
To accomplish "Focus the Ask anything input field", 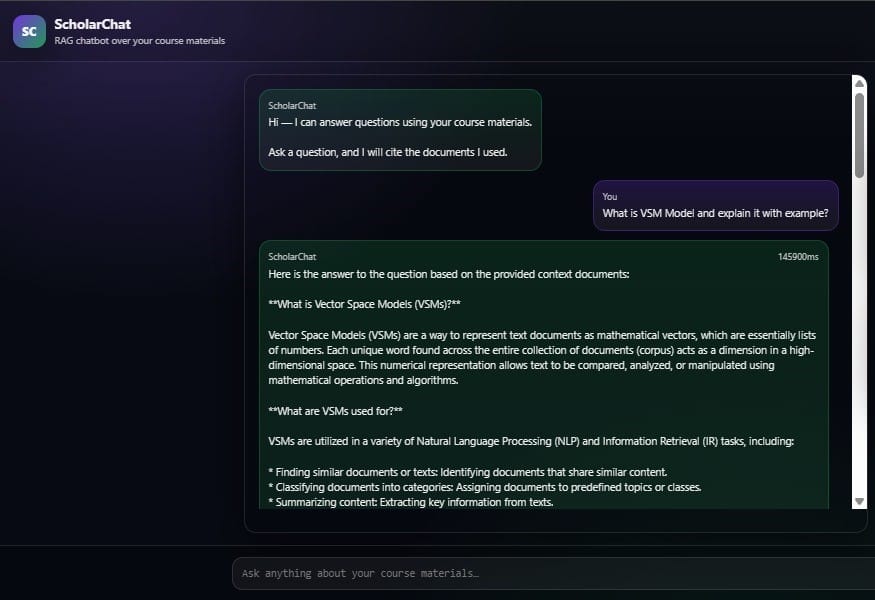I will tap(550, 573).
